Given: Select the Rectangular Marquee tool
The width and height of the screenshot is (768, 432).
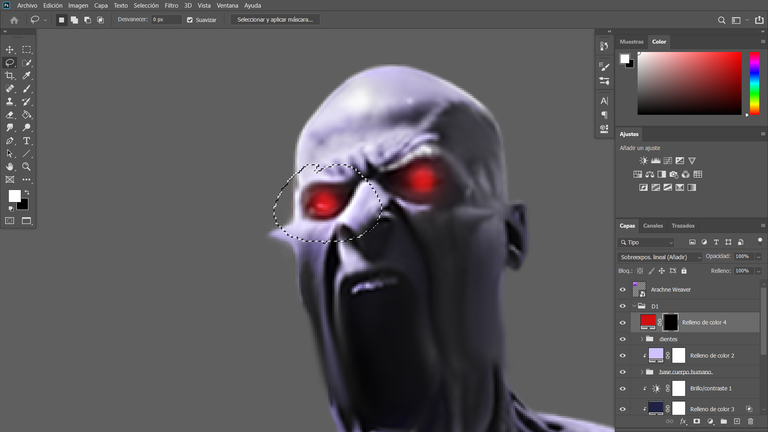Looking at the screenshot, I should pyautogui.click(x=26, y=49).
